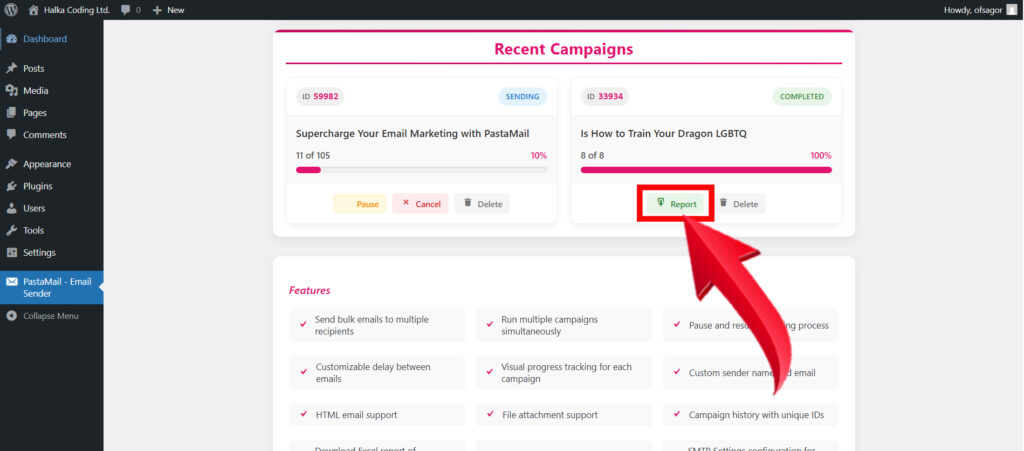The width and height of the screenshot is (1024, 451).
Task: Open the New content menu
Action: 168,10
